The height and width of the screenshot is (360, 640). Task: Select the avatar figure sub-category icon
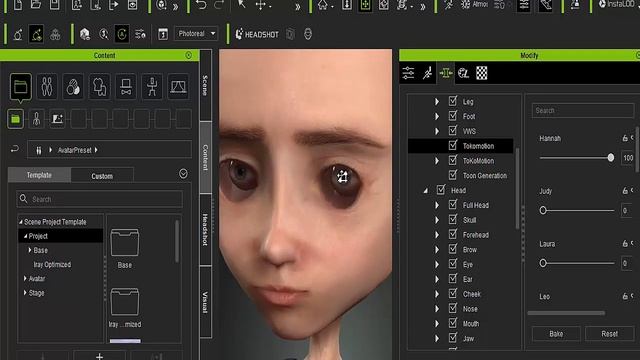coord(36,119)
